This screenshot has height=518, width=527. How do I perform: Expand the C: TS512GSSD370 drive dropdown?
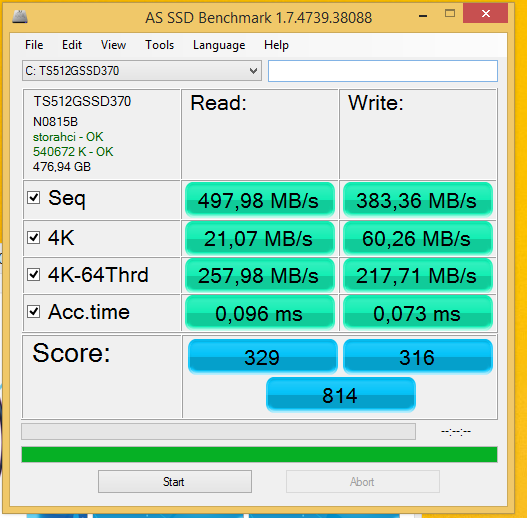tap(142, 71)
